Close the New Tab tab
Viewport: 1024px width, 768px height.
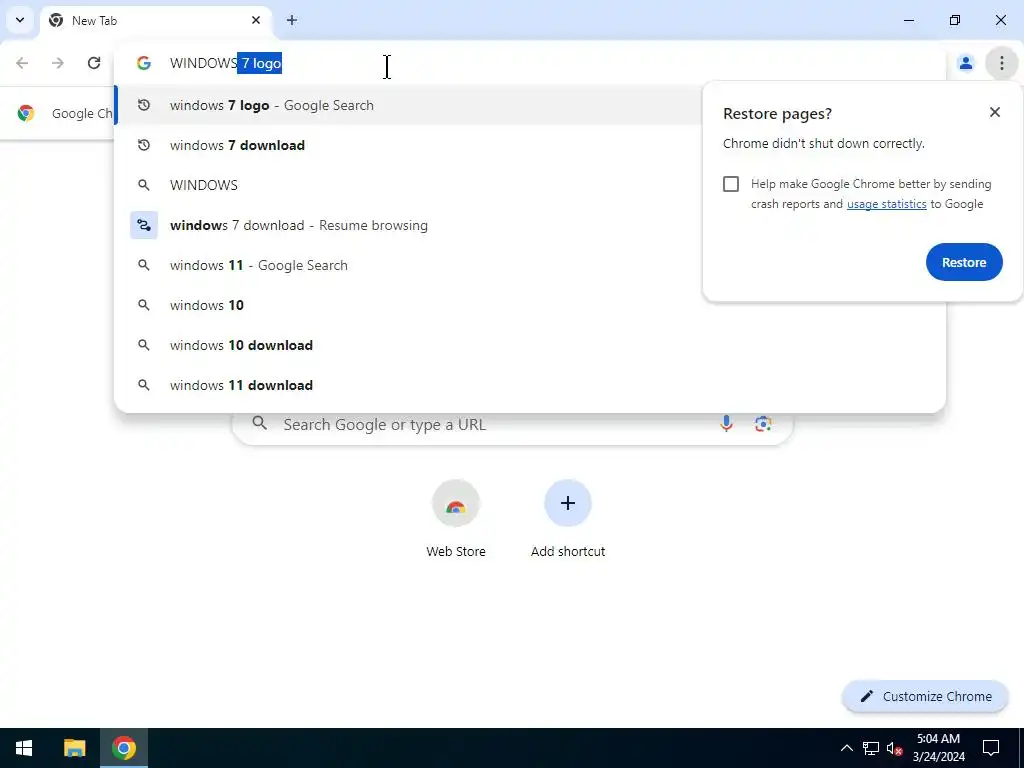pos(256,20)
